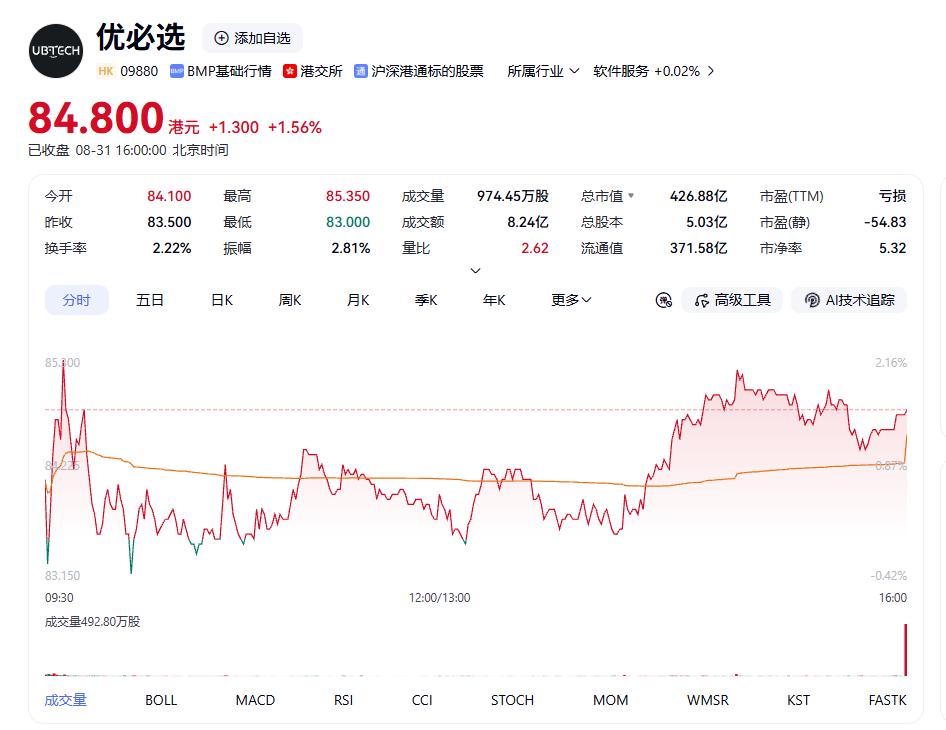Click the 市盈(静) value -54.83
The height and width of the screenshot is (730, 946).
[x=884, y=222]
